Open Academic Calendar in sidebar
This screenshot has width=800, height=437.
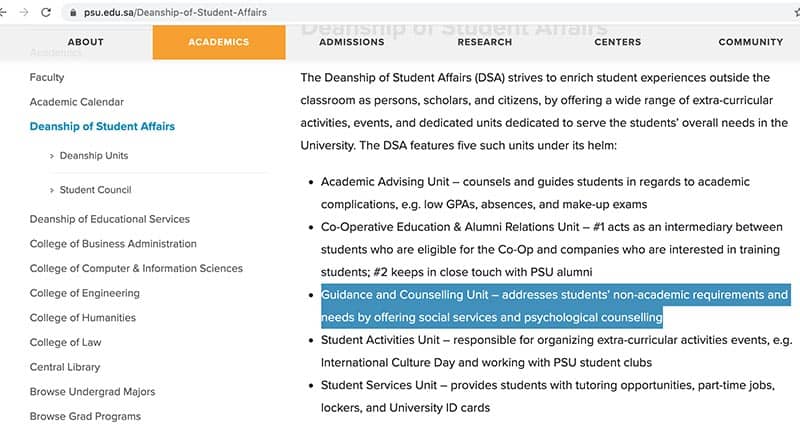(77, 102)
